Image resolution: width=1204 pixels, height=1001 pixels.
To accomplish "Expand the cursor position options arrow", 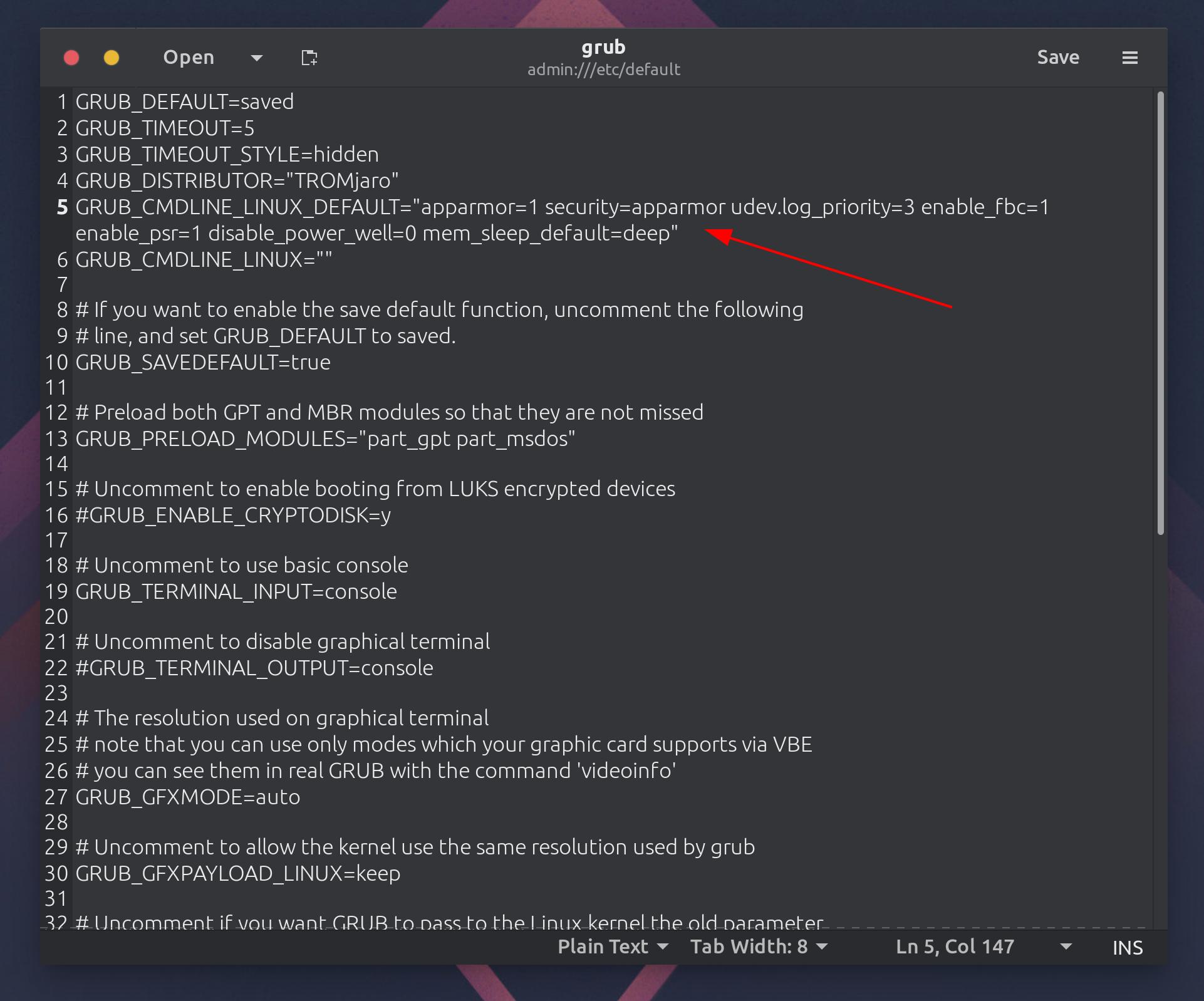I will point(1066,947).
